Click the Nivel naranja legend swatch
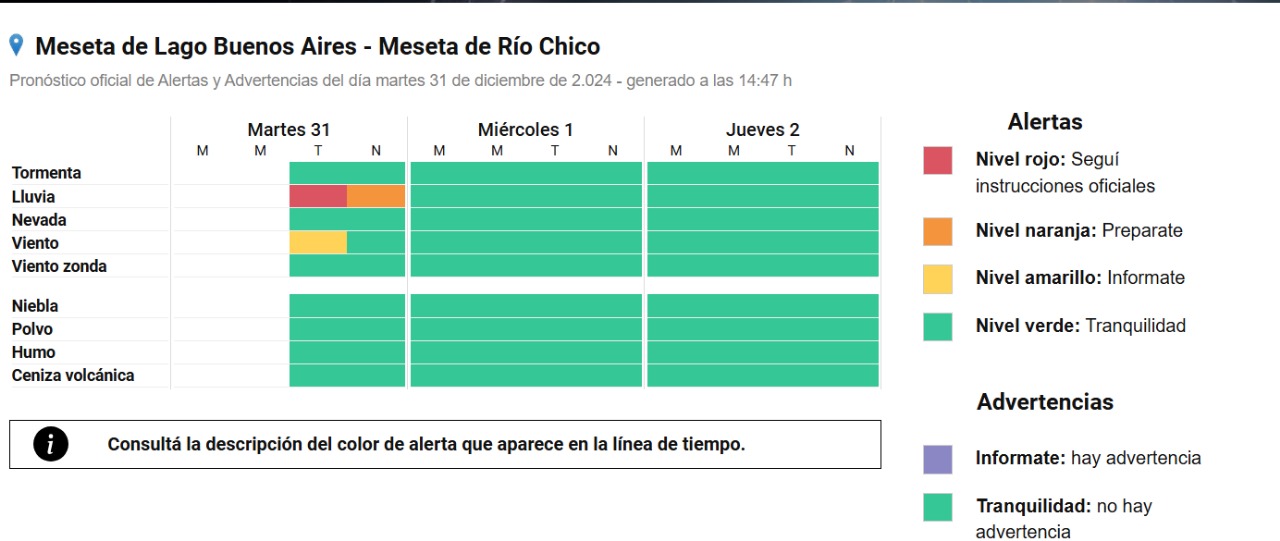 point(938,231)
